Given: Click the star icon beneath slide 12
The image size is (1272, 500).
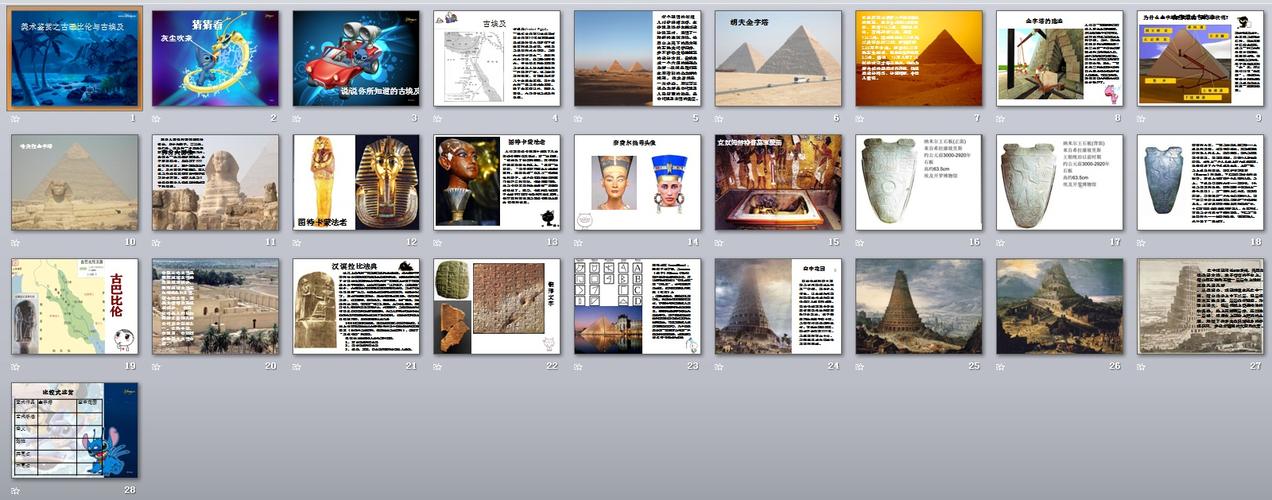Looking at the screenshot, I should pyautogui.click(x=297, y=242).
